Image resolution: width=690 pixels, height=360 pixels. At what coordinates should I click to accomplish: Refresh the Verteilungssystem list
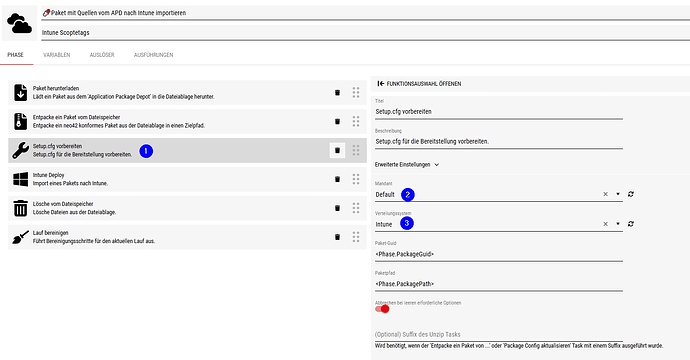(631, 224)
